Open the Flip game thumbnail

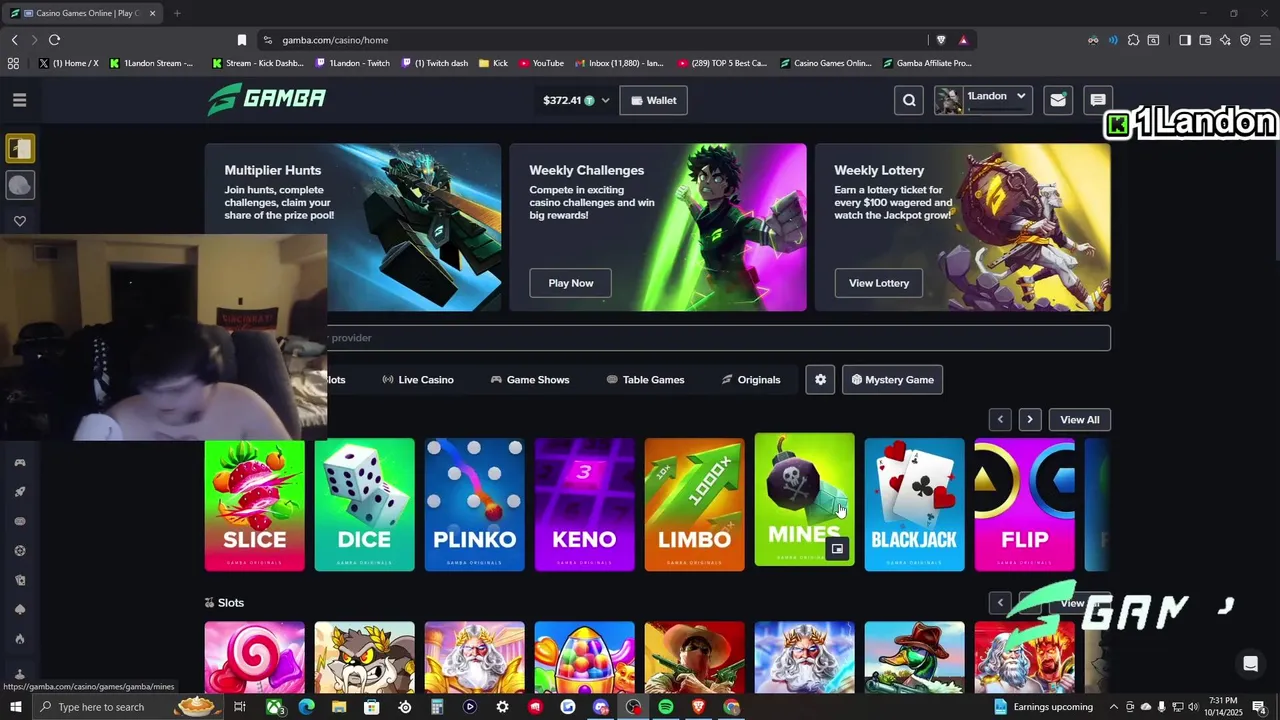[1025, 505]
